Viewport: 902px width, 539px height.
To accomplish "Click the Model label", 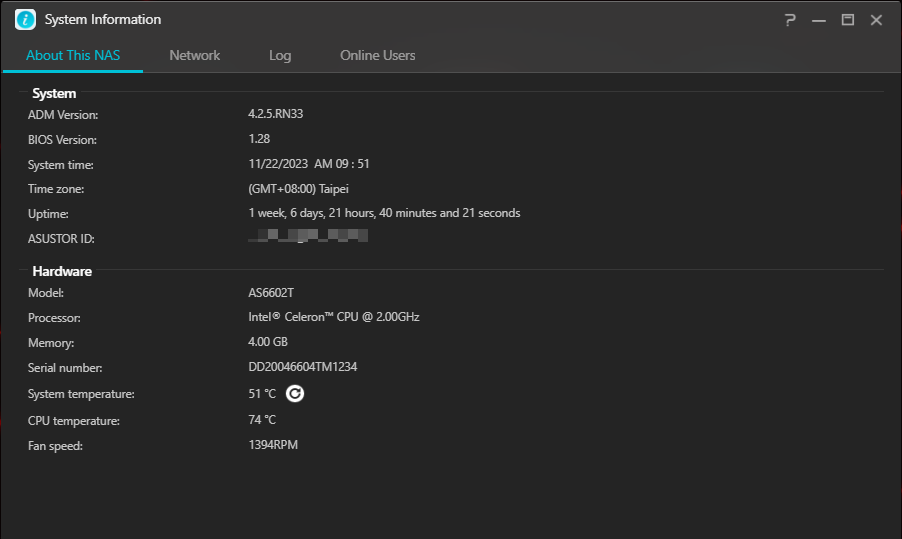I will click(x=45, y=293).
